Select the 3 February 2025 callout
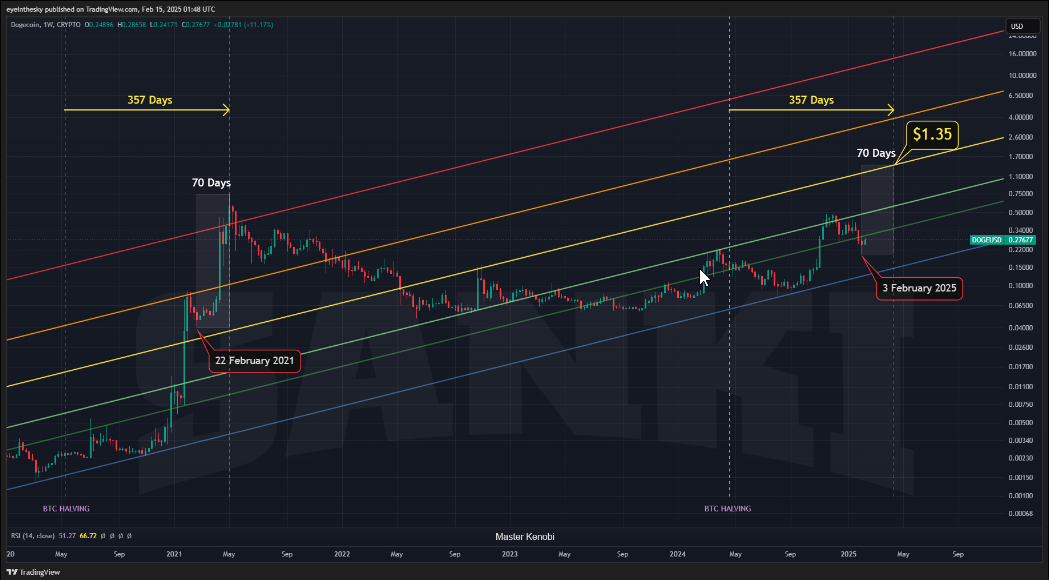 coord(919,288)
